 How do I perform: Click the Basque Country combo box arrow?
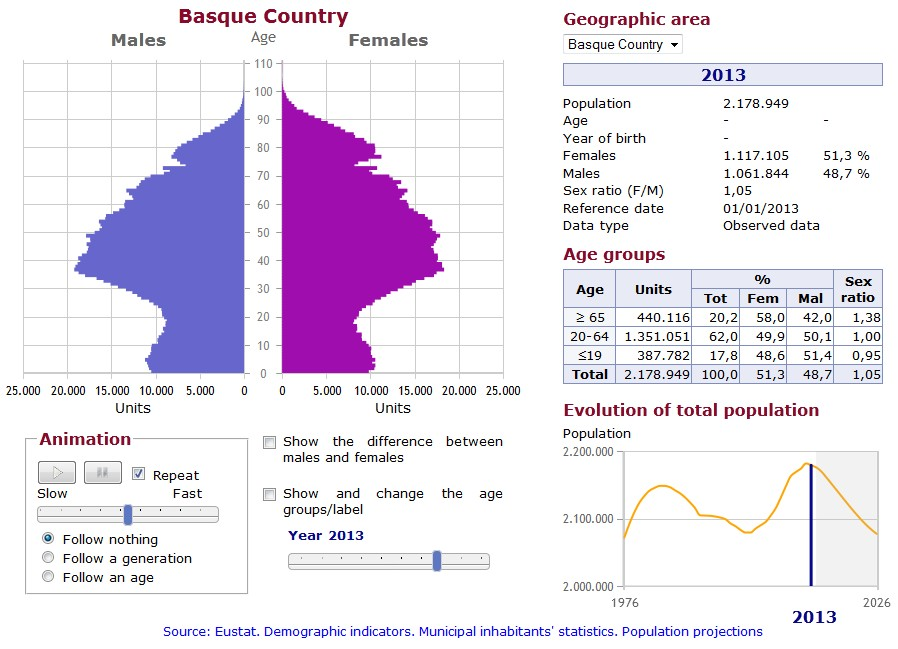pos(676,44)
